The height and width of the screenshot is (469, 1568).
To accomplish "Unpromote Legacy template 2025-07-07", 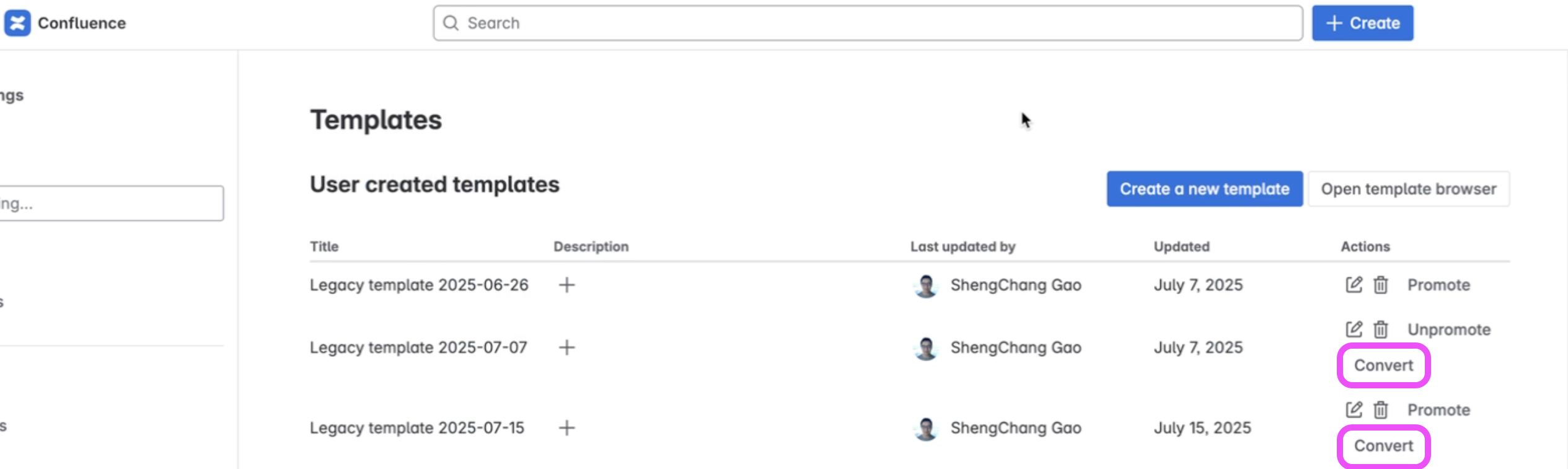I will click(1449, 329).
